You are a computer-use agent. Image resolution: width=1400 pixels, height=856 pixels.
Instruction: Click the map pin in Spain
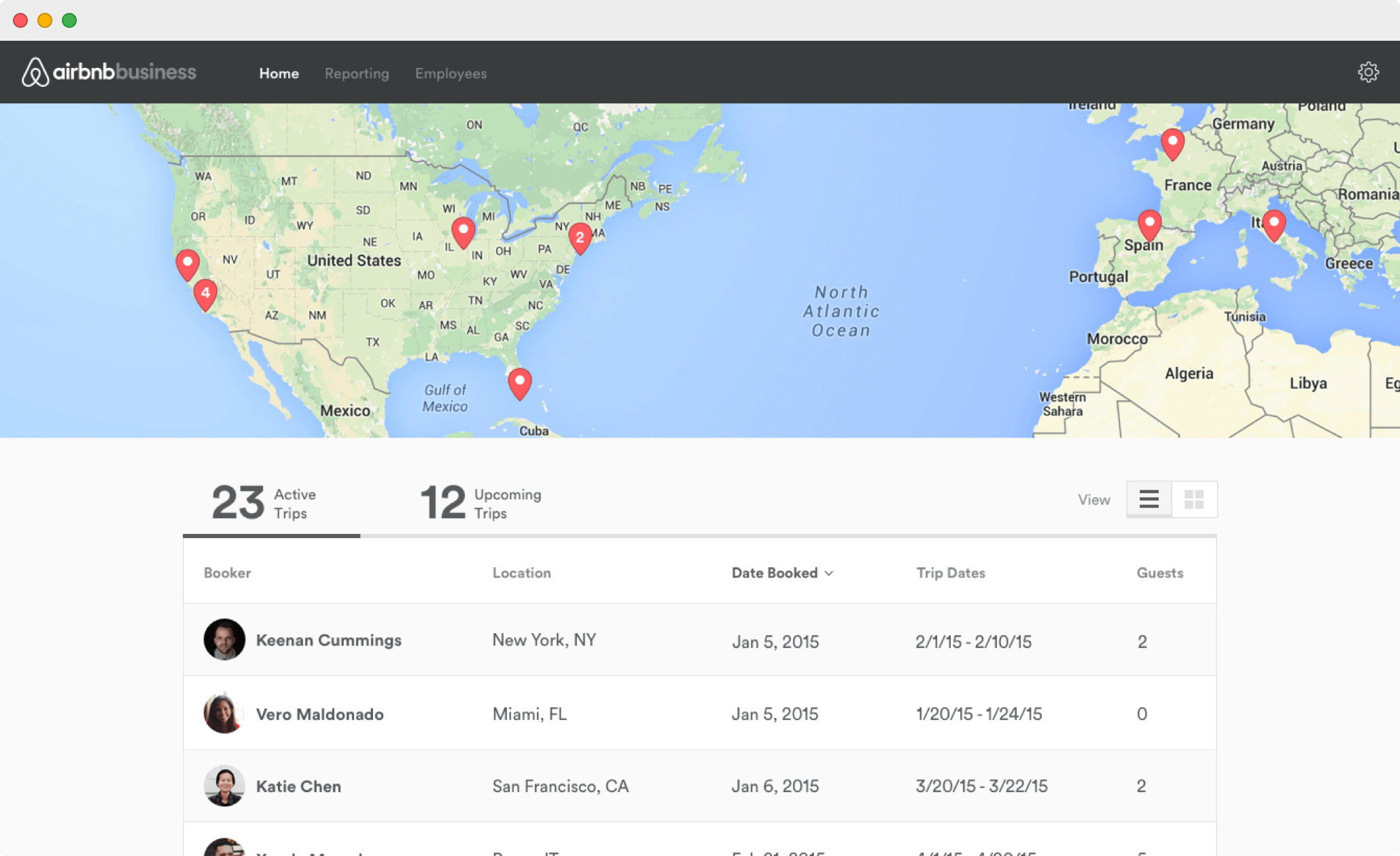1149,224
